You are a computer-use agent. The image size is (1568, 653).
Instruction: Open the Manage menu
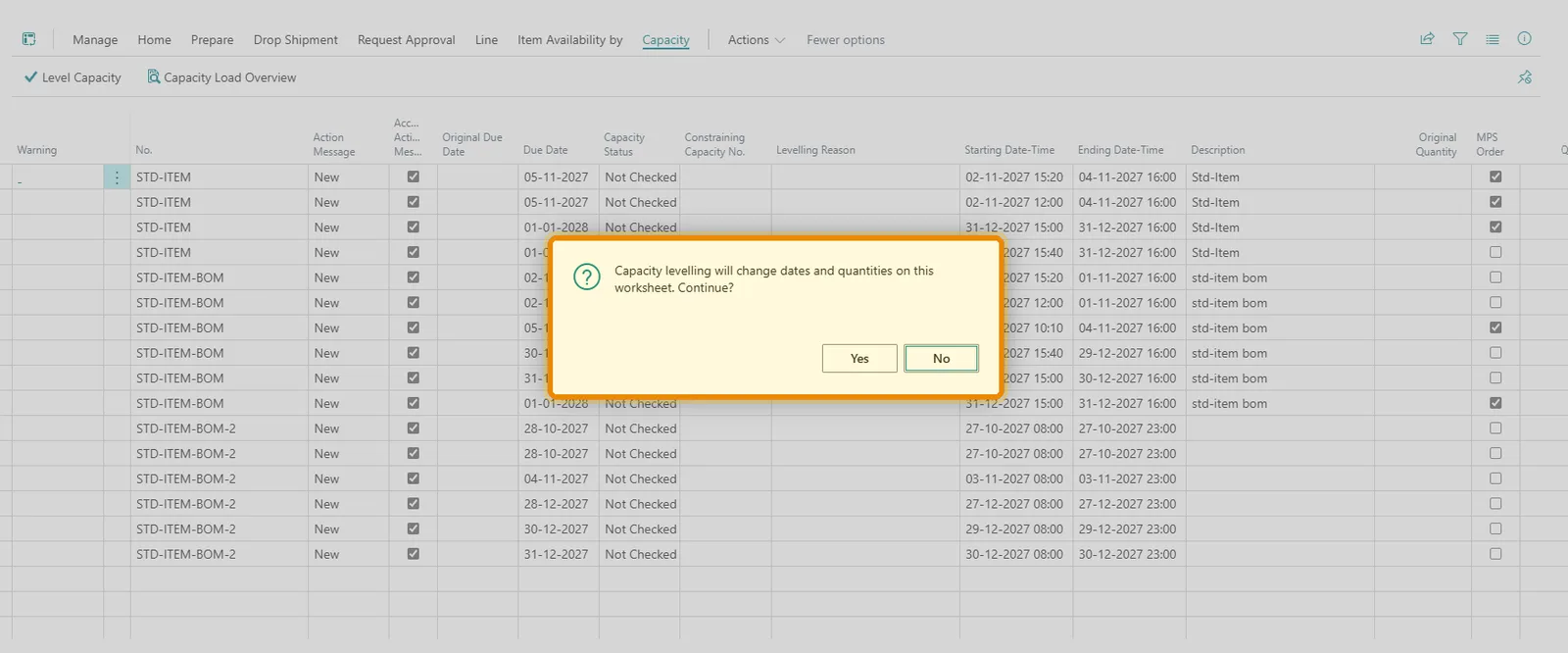(x=95, y=40)
